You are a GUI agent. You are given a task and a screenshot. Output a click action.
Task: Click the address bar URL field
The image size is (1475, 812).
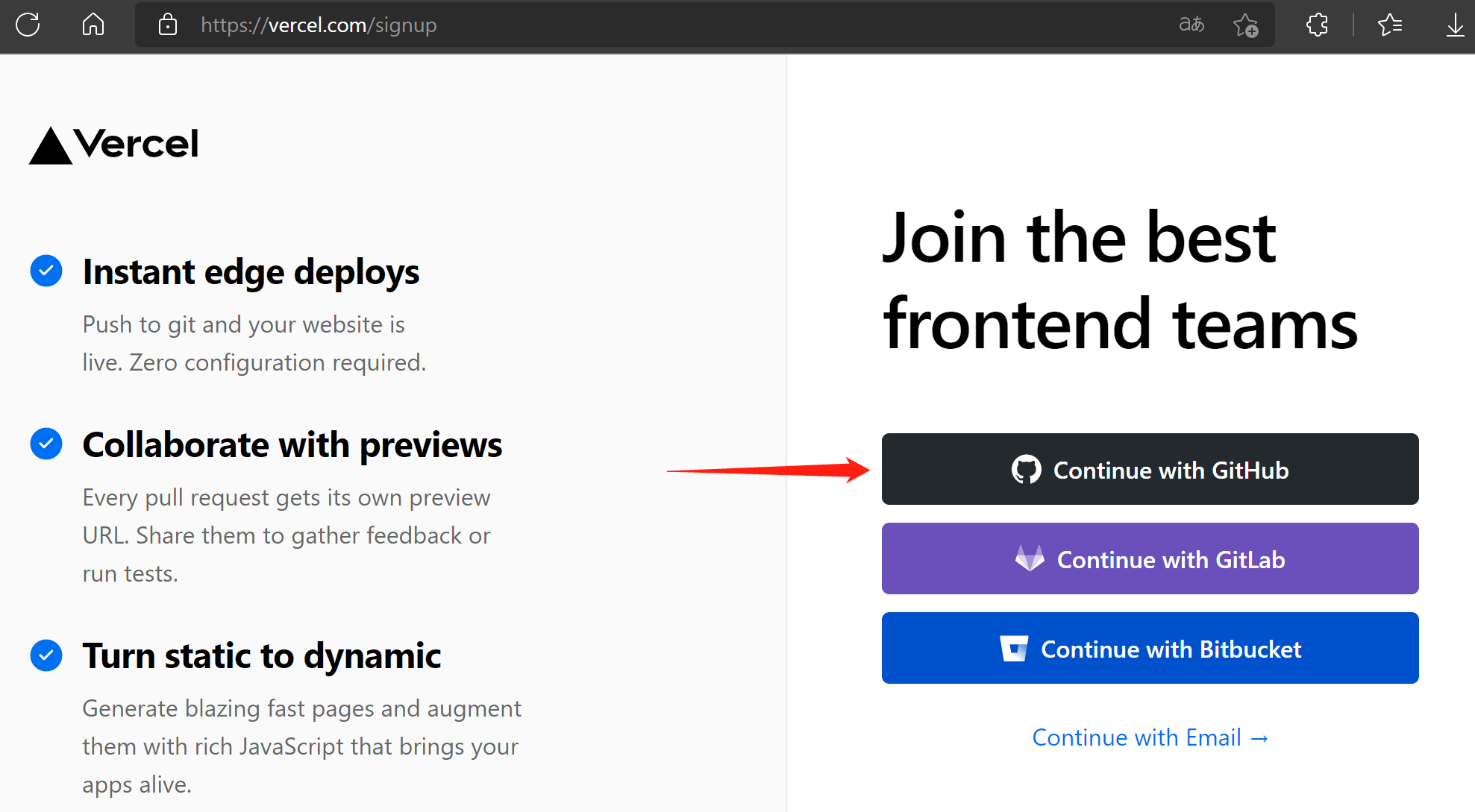pos(597,25)
